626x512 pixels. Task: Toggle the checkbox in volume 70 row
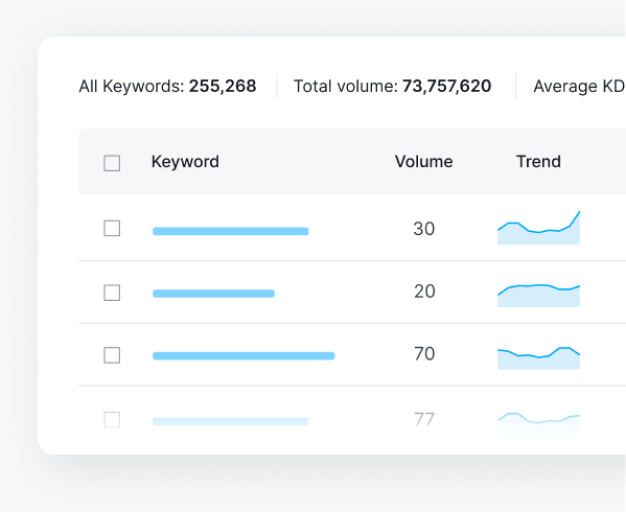click(x=112, y=355)
